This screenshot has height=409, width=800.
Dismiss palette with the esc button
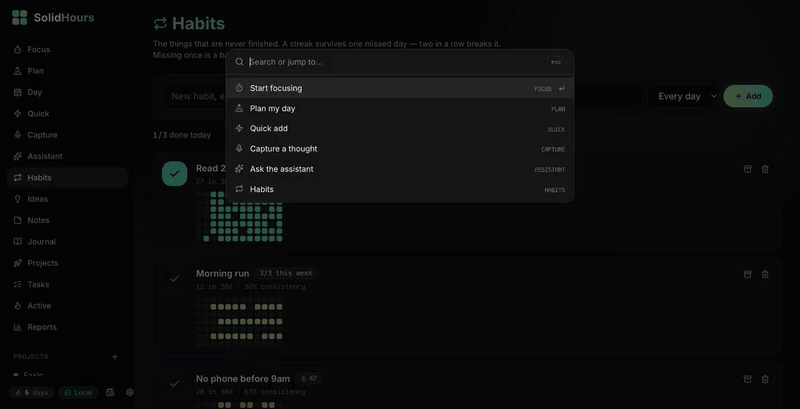[556, 62]
